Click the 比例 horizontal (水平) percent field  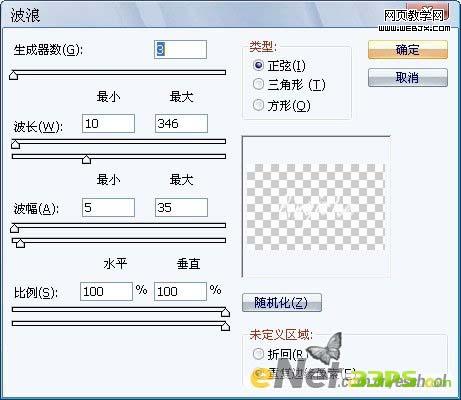pos(106,292)
